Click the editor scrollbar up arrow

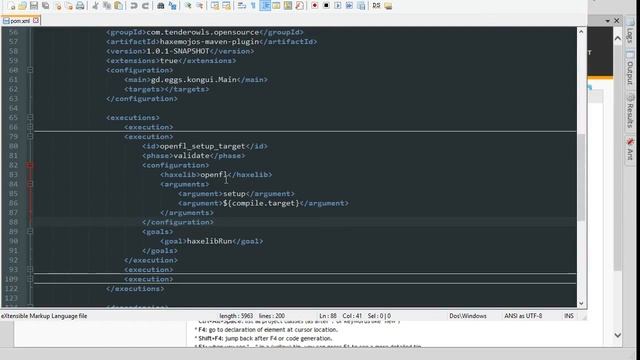pyautogui.click(x=581, y=32)
